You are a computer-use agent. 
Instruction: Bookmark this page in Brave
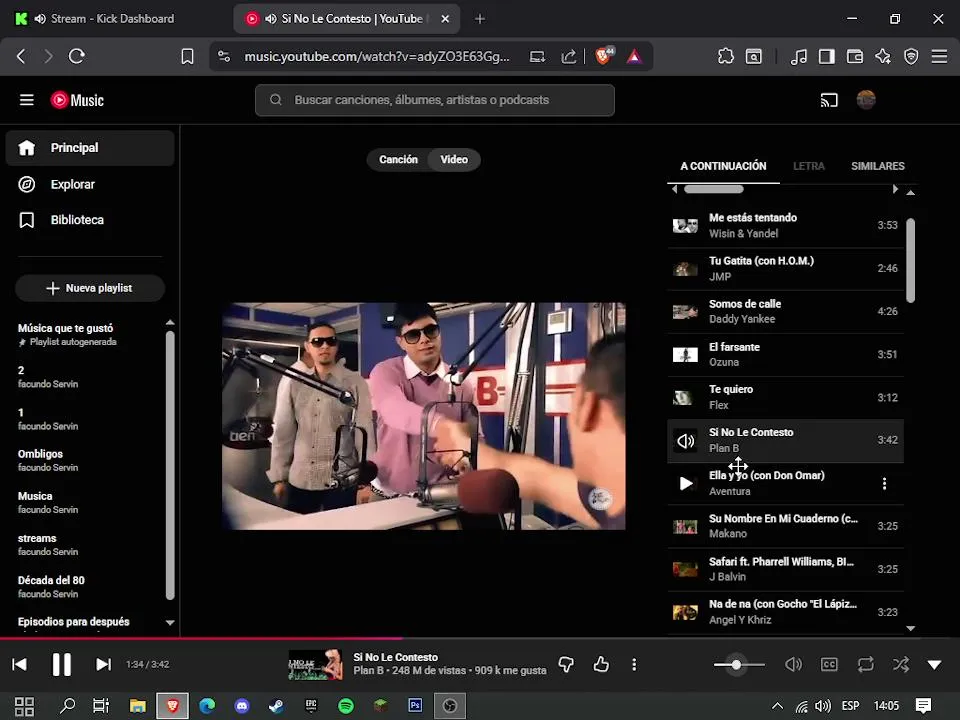187,56
